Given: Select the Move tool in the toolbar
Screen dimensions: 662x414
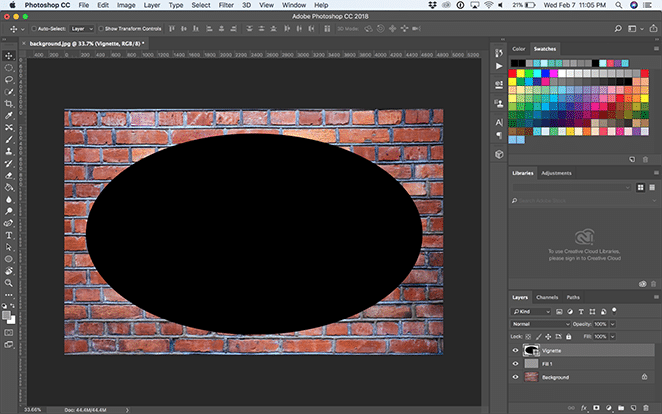Looking at the screenshot, I should pyautogui.click(x=9, y=54).
